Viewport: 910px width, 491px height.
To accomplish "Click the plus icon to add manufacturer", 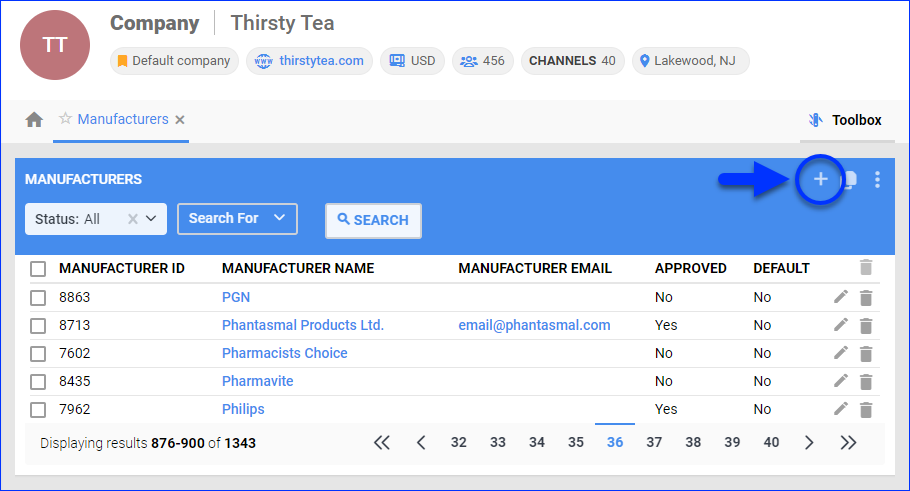I will 820,180.
